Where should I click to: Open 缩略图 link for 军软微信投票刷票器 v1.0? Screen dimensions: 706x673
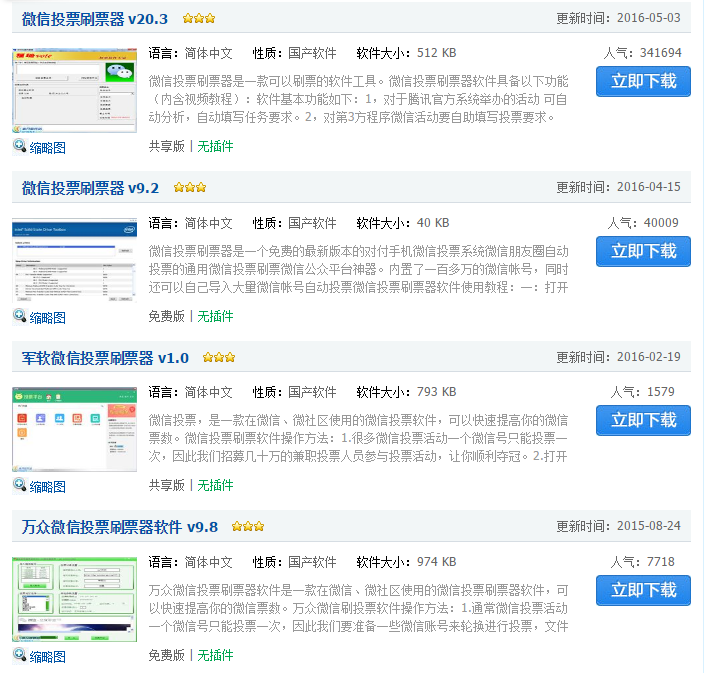48,487
